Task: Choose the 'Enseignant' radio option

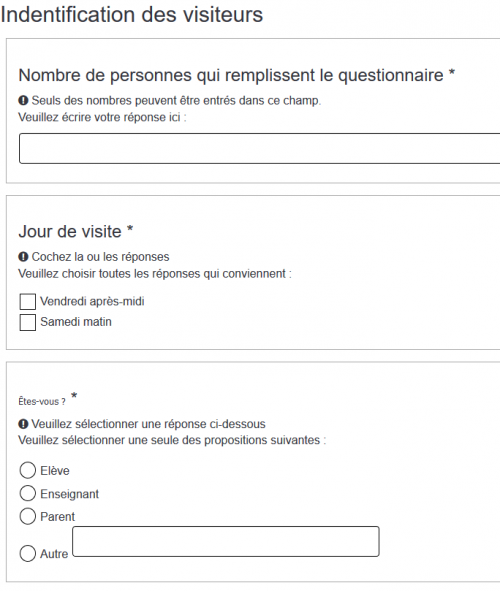Action: coord(28,493)
